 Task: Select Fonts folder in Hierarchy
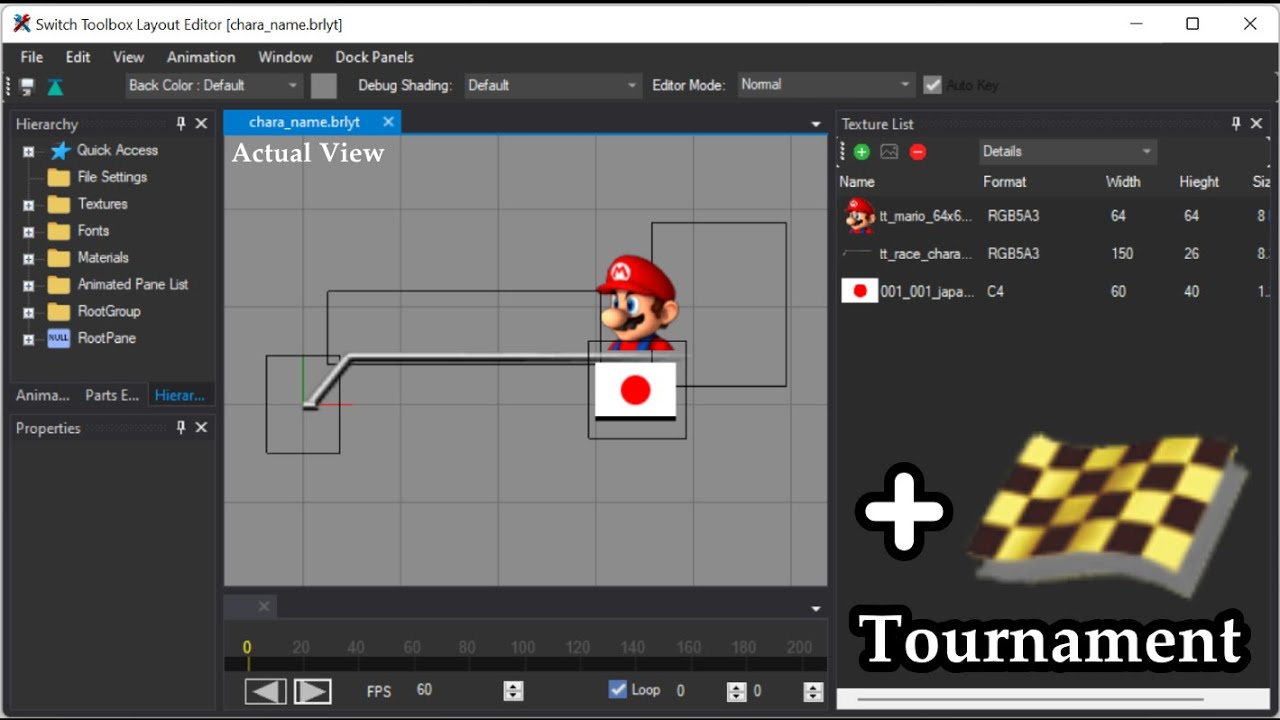[79, 231]
